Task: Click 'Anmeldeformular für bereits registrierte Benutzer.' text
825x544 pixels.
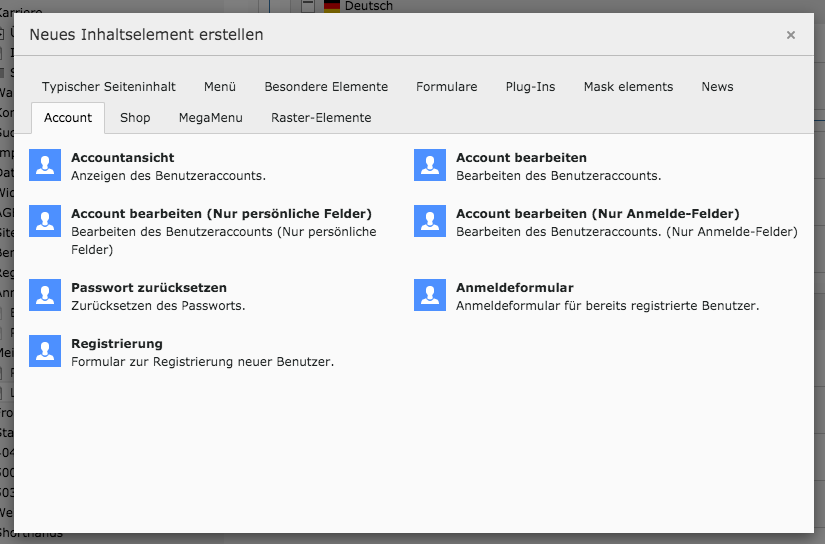Action: (608, 306)
